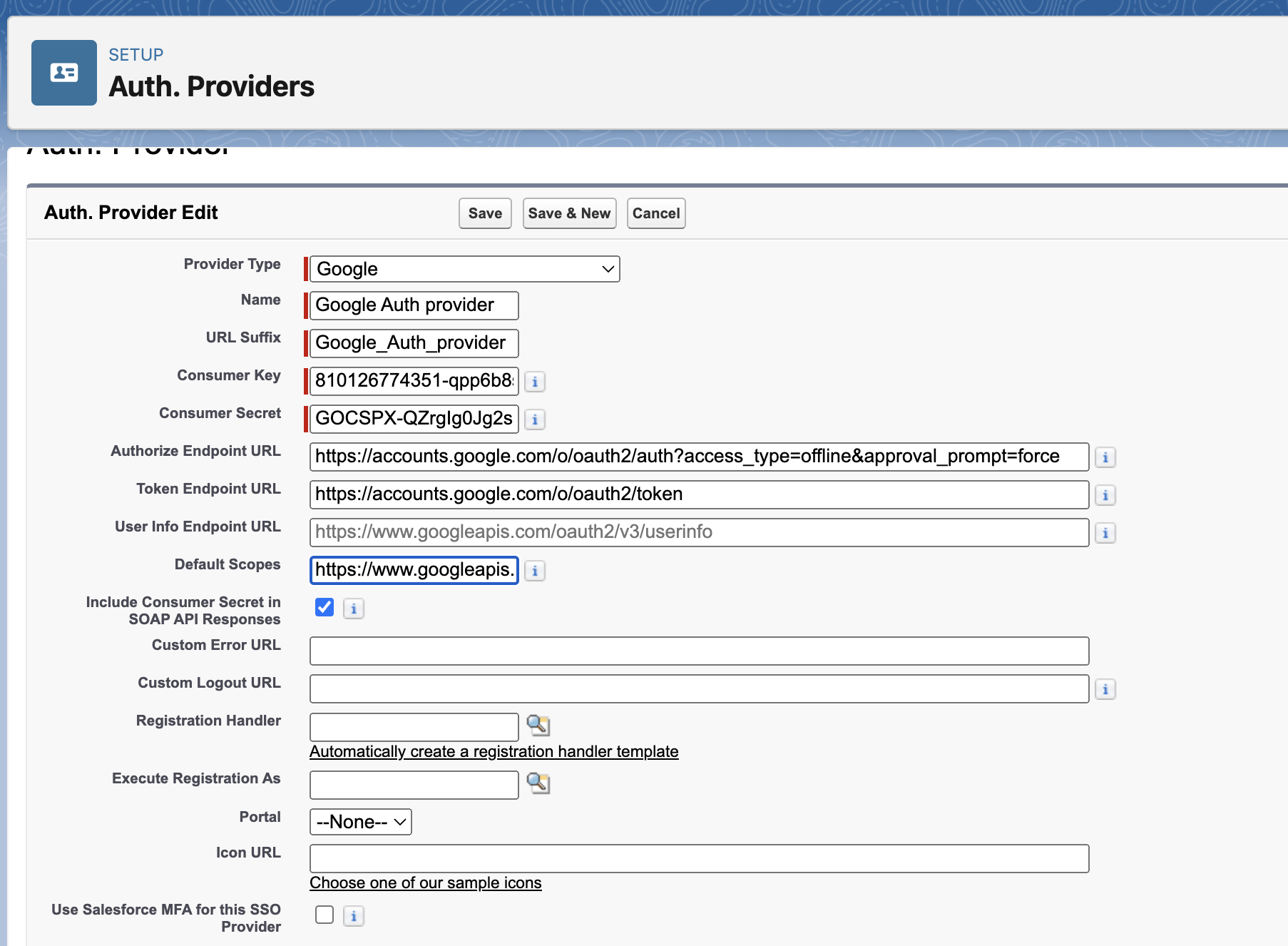Click info icon beside Custom Logout URL
The width and height of the screenshot is (1288, 946).
point(1105,689)
